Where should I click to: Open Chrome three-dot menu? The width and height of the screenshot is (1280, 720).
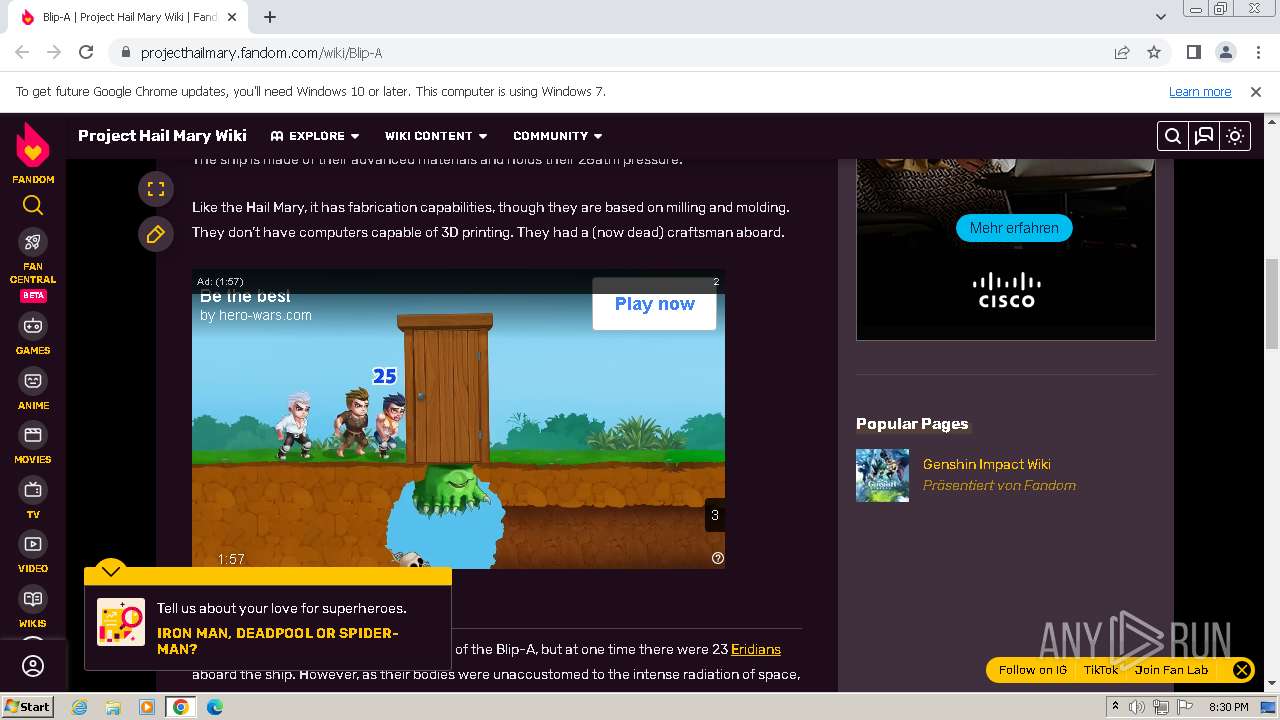(1257, 52)
